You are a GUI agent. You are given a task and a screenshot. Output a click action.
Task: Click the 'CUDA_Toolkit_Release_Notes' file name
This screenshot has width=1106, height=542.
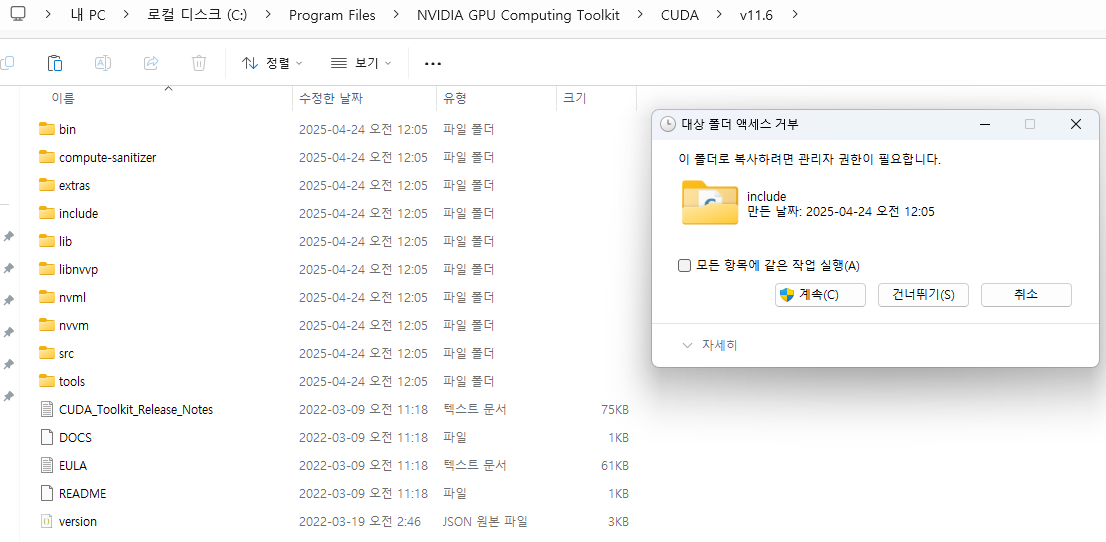(x=136, y=409)
